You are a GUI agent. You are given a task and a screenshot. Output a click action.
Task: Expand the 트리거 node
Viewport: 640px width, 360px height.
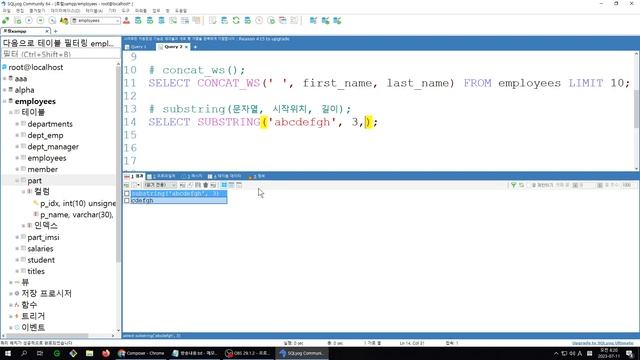11,316
